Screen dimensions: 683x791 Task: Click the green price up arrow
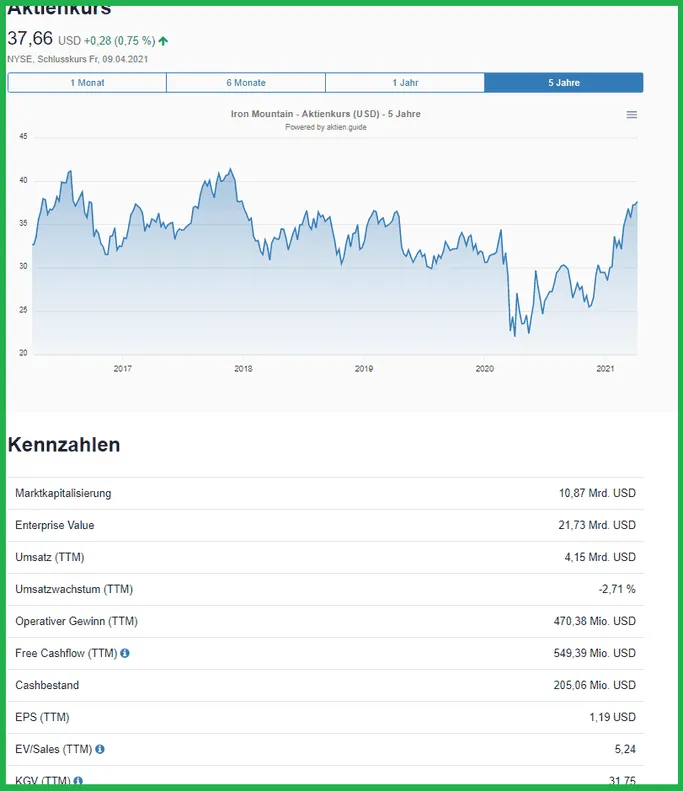coord(163,41)
